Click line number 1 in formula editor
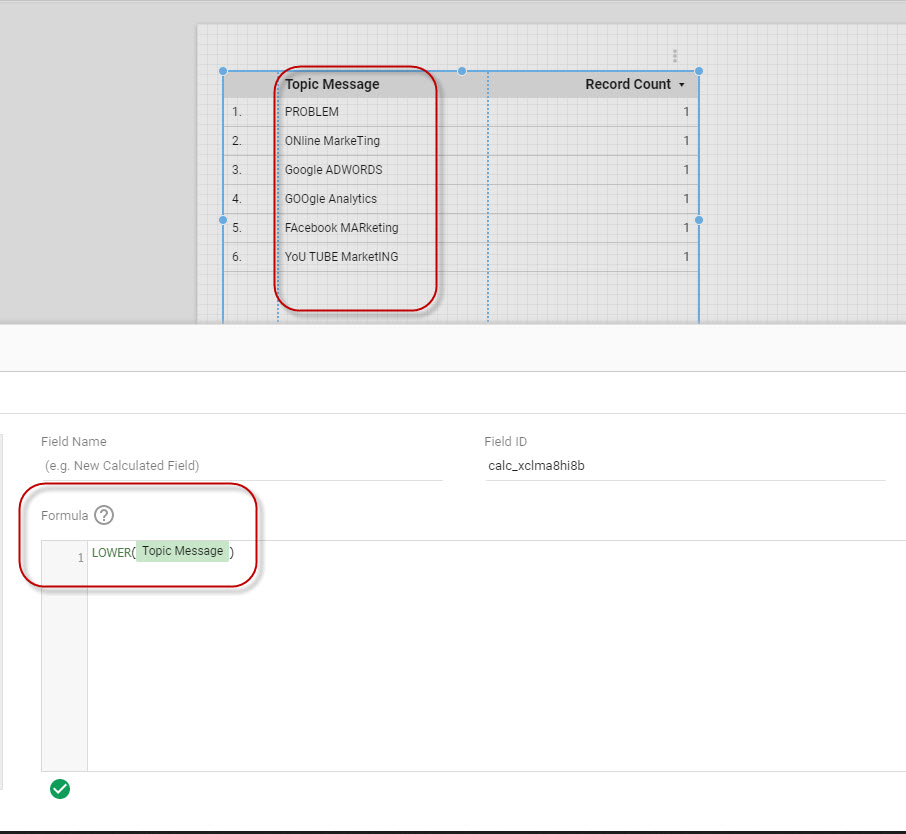 pos(80,558)
